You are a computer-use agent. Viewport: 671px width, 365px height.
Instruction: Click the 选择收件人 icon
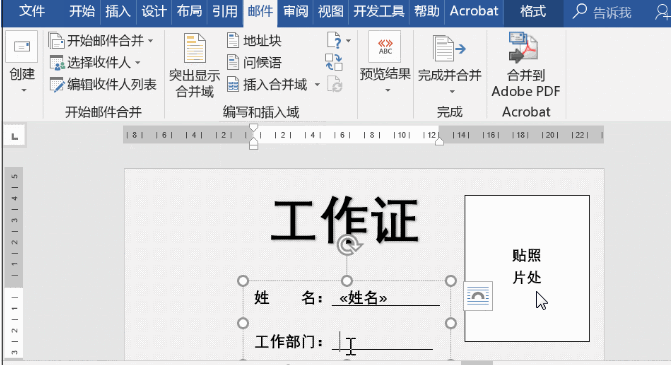click(x=57, y=63)
